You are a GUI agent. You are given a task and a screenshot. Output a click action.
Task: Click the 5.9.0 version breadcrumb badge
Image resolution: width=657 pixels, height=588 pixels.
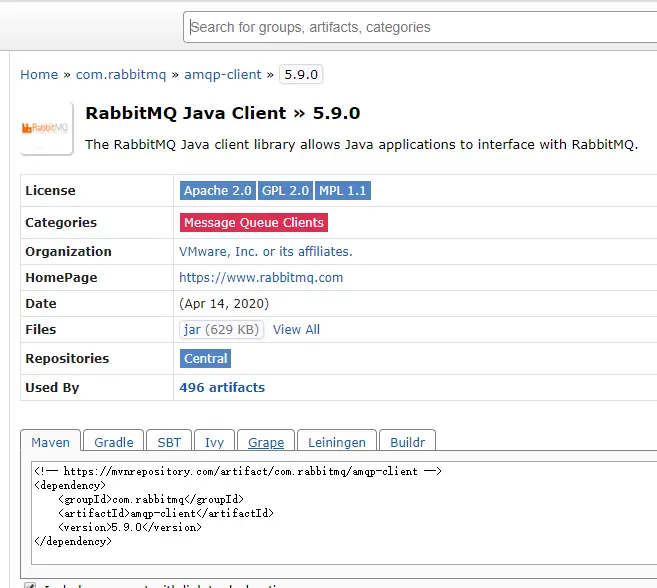coord(301,75)
